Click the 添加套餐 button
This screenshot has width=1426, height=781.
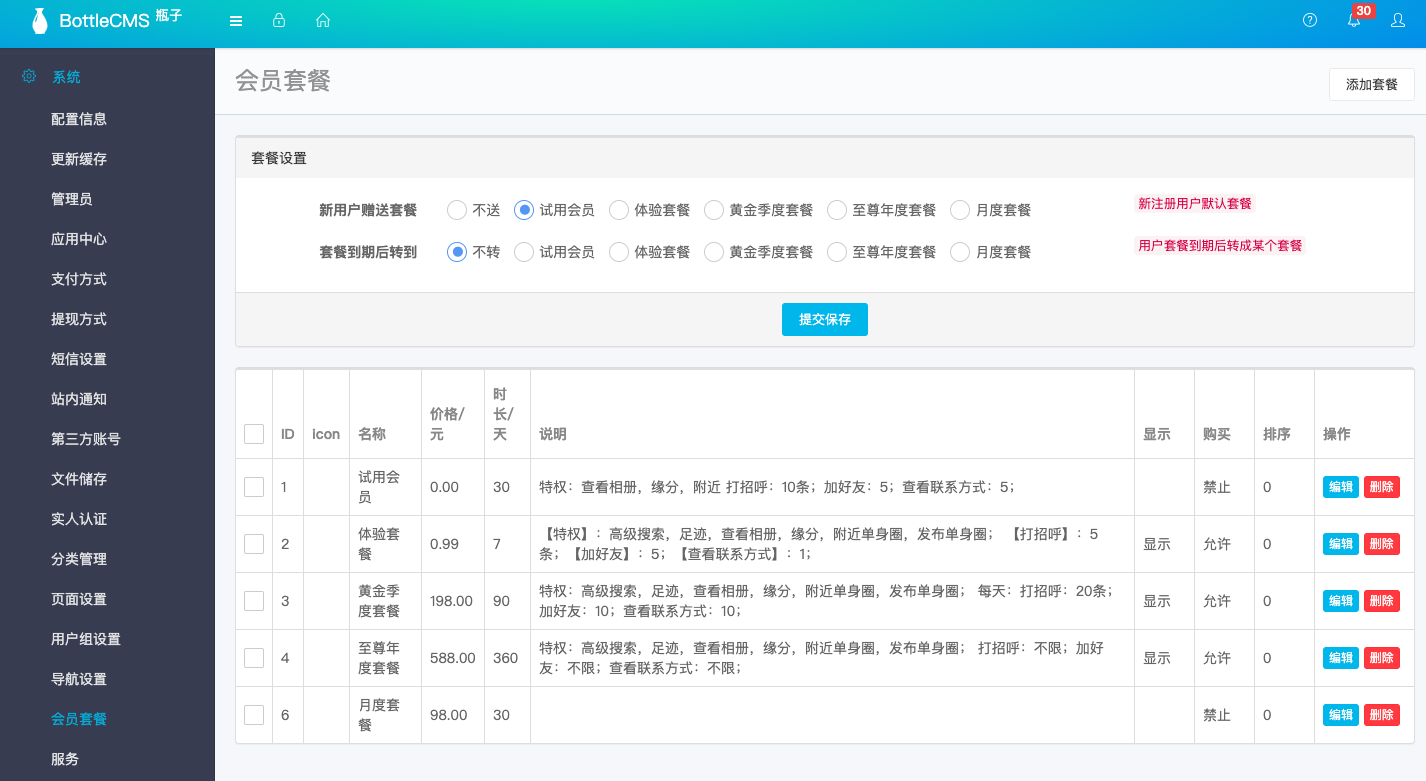(x=1371, y=85)
